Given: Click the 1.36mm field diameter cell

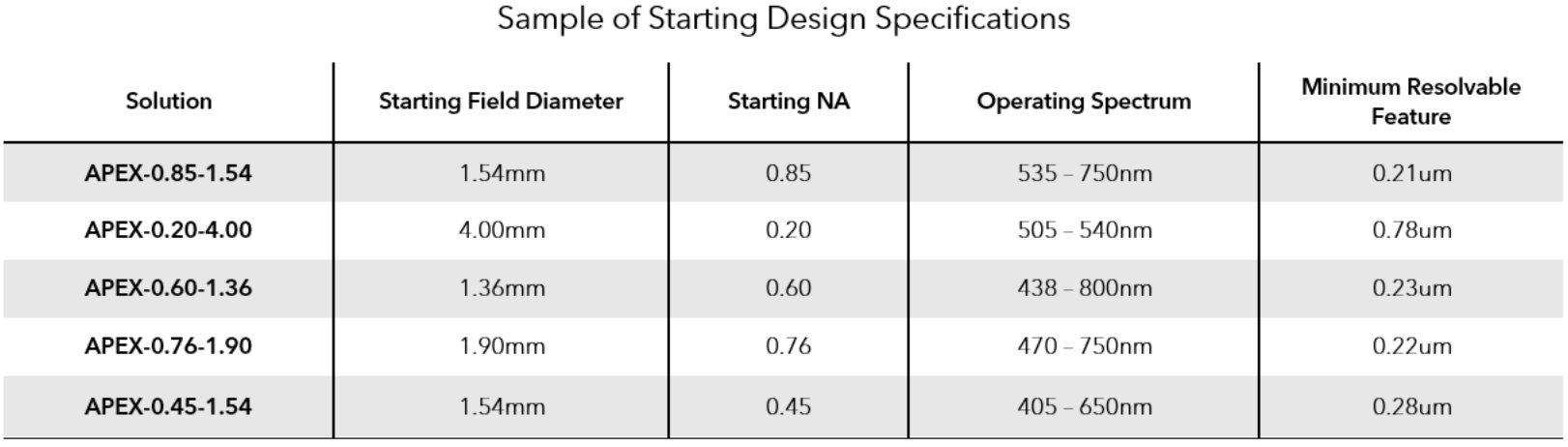Looking at the screenshot, I should [x=502, y=288].
